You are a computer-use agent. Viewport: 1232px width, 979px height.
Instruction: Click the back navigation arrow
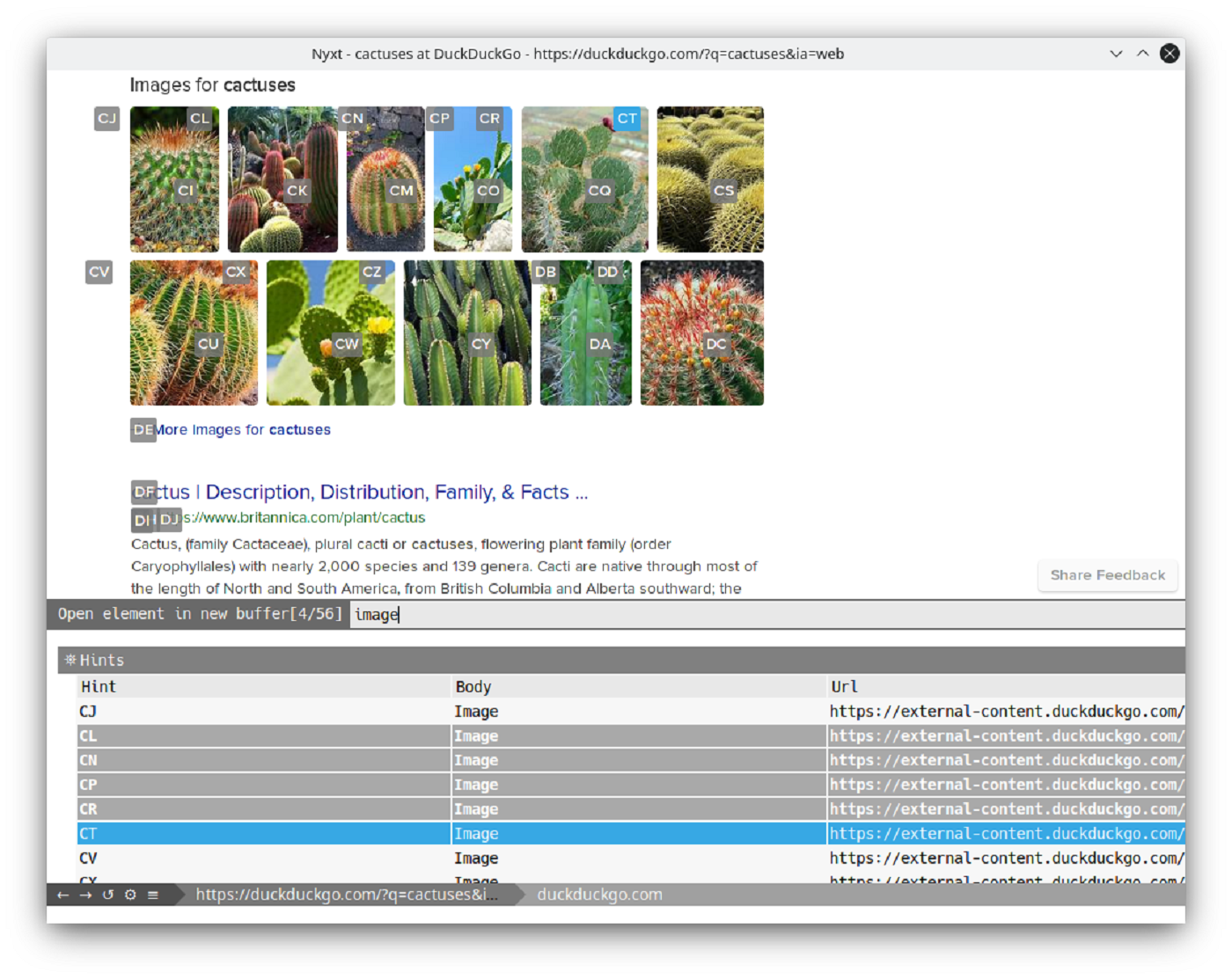[62, 895]
